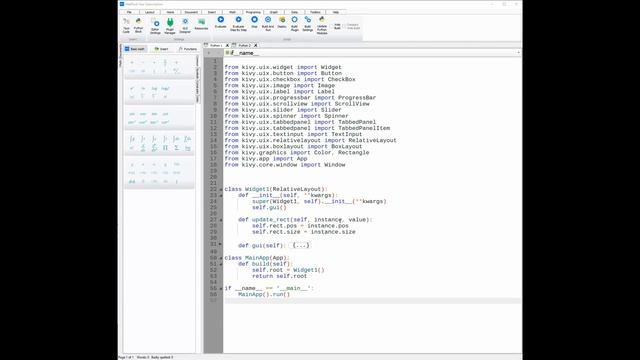Screen dimensions: 640x360
Task: Click the 'return self.root' line
Action: [x=279, y=276]
